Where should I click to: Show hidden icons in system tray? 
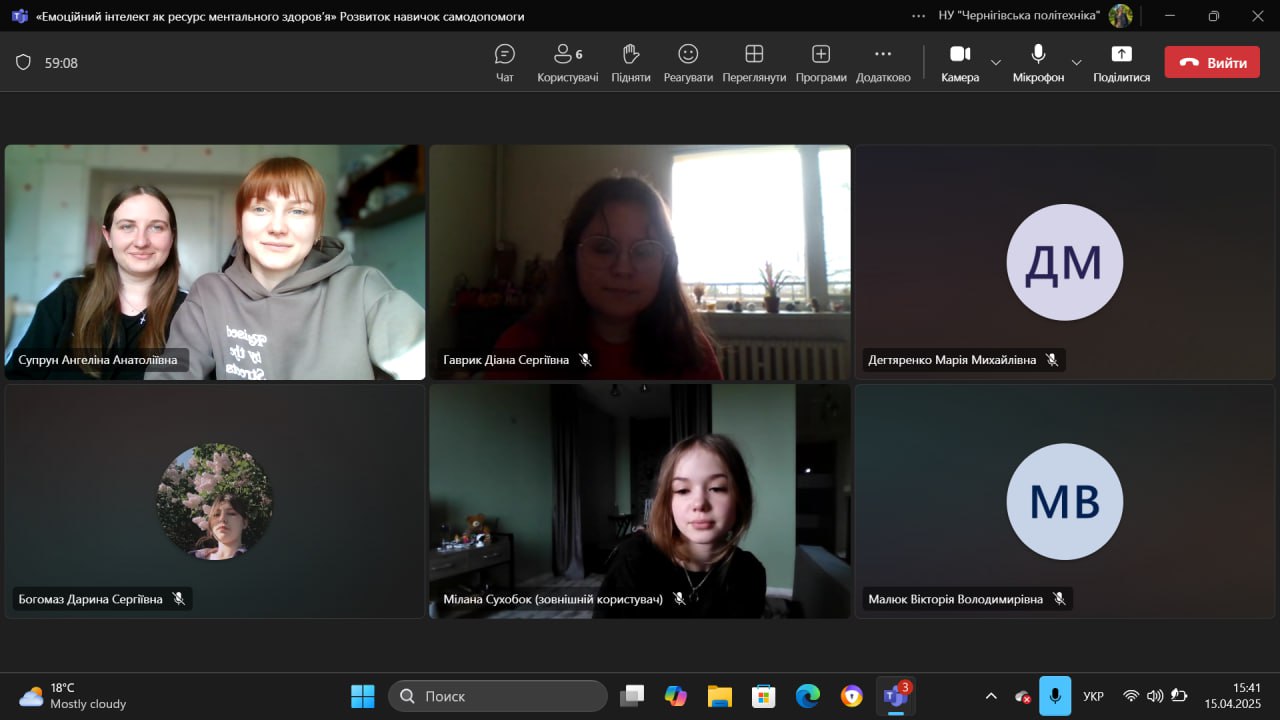[x=991, y=696]
